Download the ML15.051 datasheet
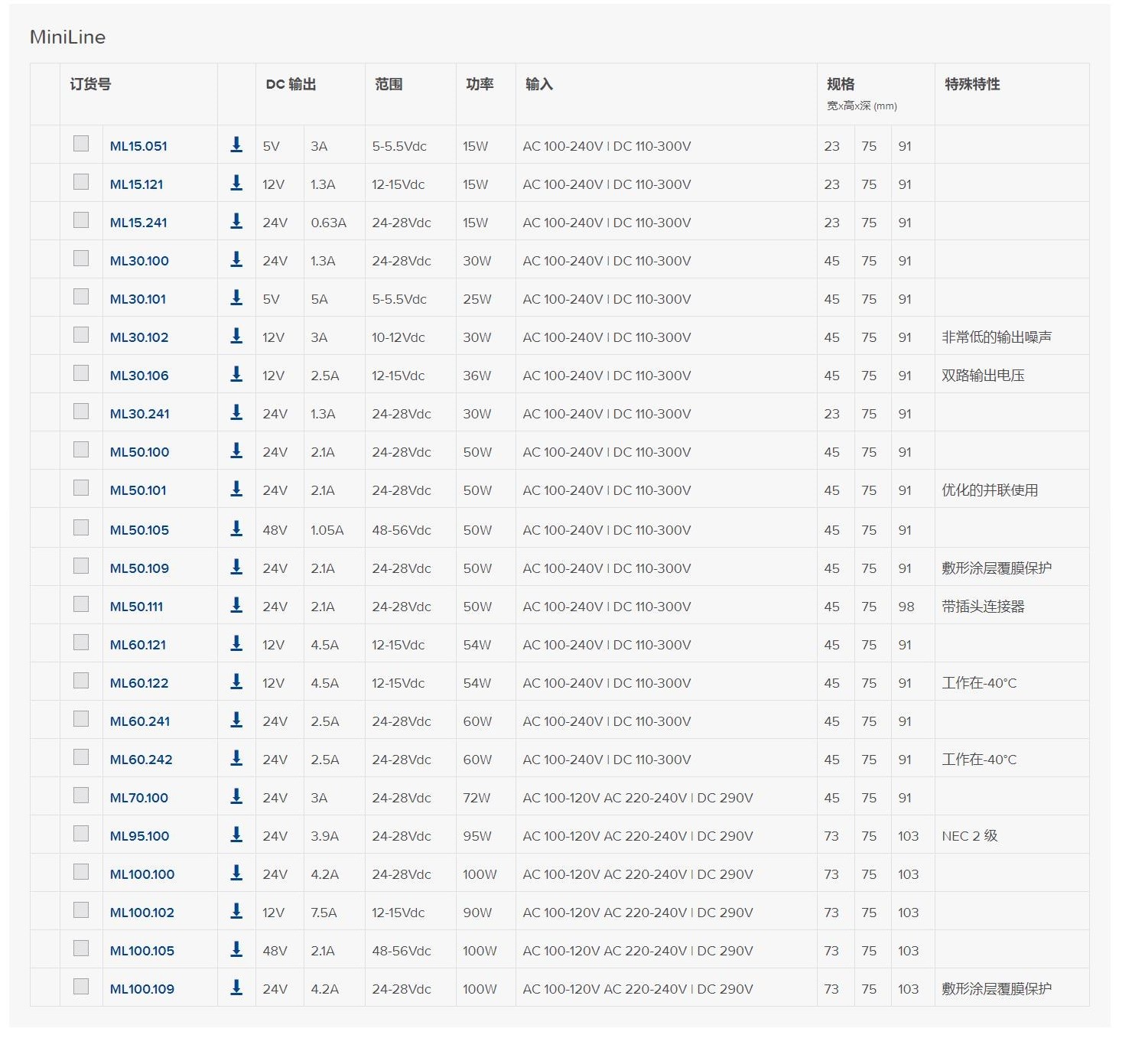1145x1064 pixels. (x=236, y=145)
